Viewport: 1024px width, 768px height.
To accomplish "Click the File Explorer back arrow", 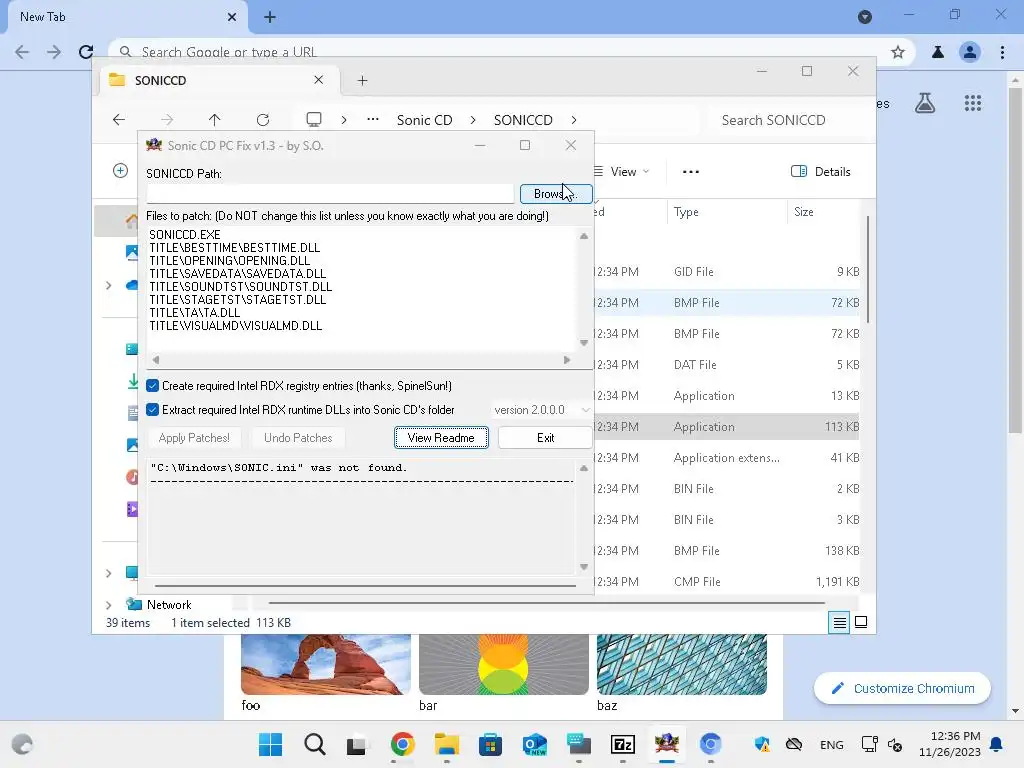I will tap(119, 120).
